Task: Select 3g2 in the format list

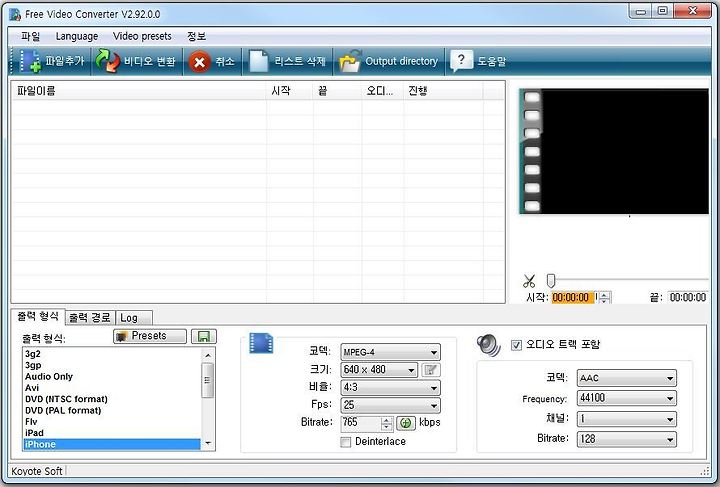Action: (x=112, y=354)
